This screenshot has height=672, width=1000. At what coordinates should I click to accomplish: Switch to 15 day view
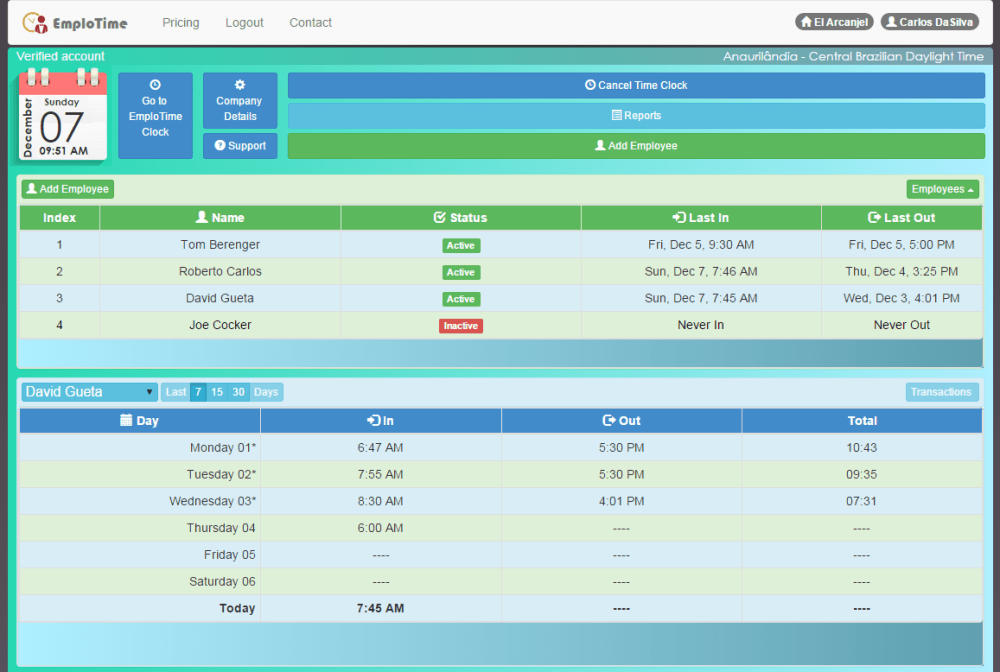pyautogui.click(x=216, y=392)
